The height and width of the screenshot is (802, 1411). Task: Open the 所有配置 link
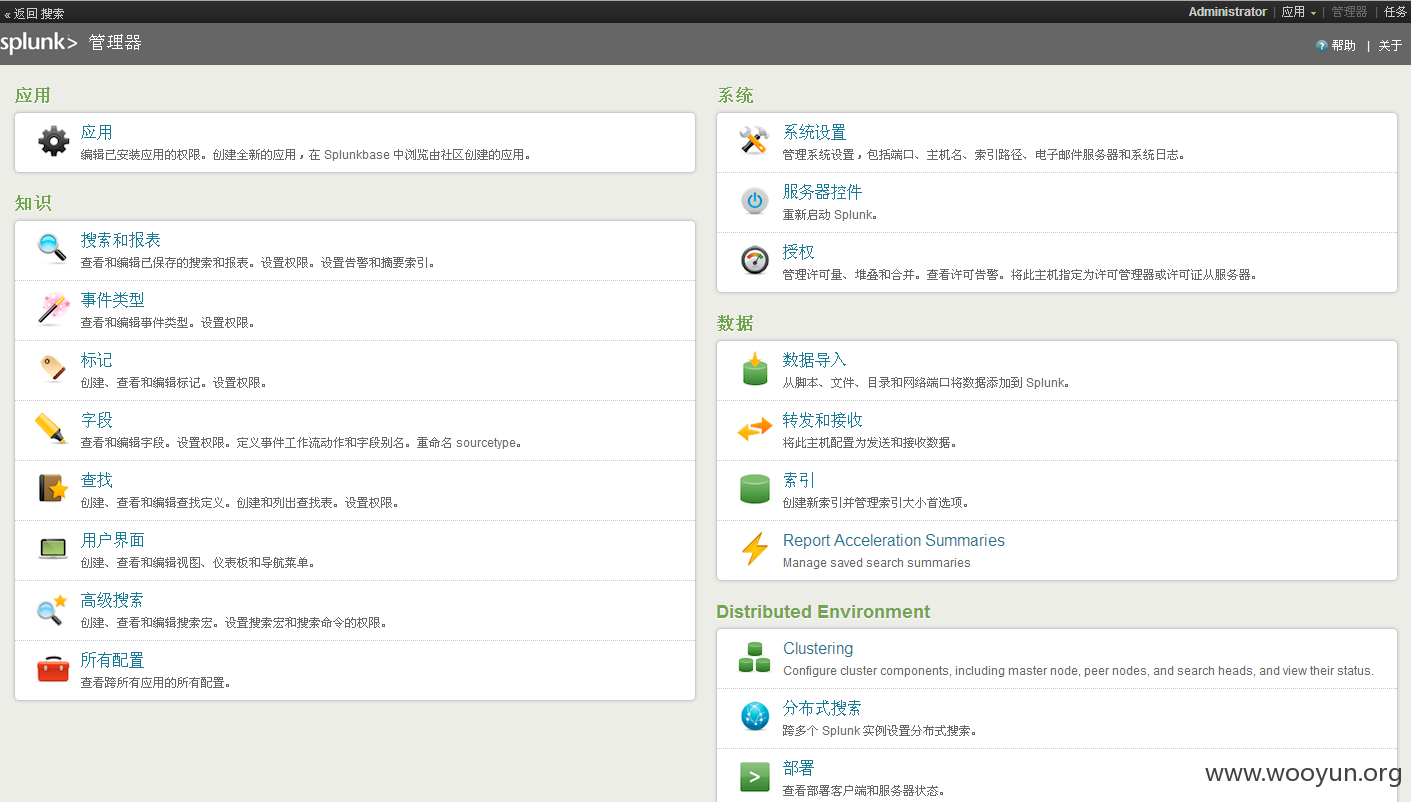click(112, 660)
